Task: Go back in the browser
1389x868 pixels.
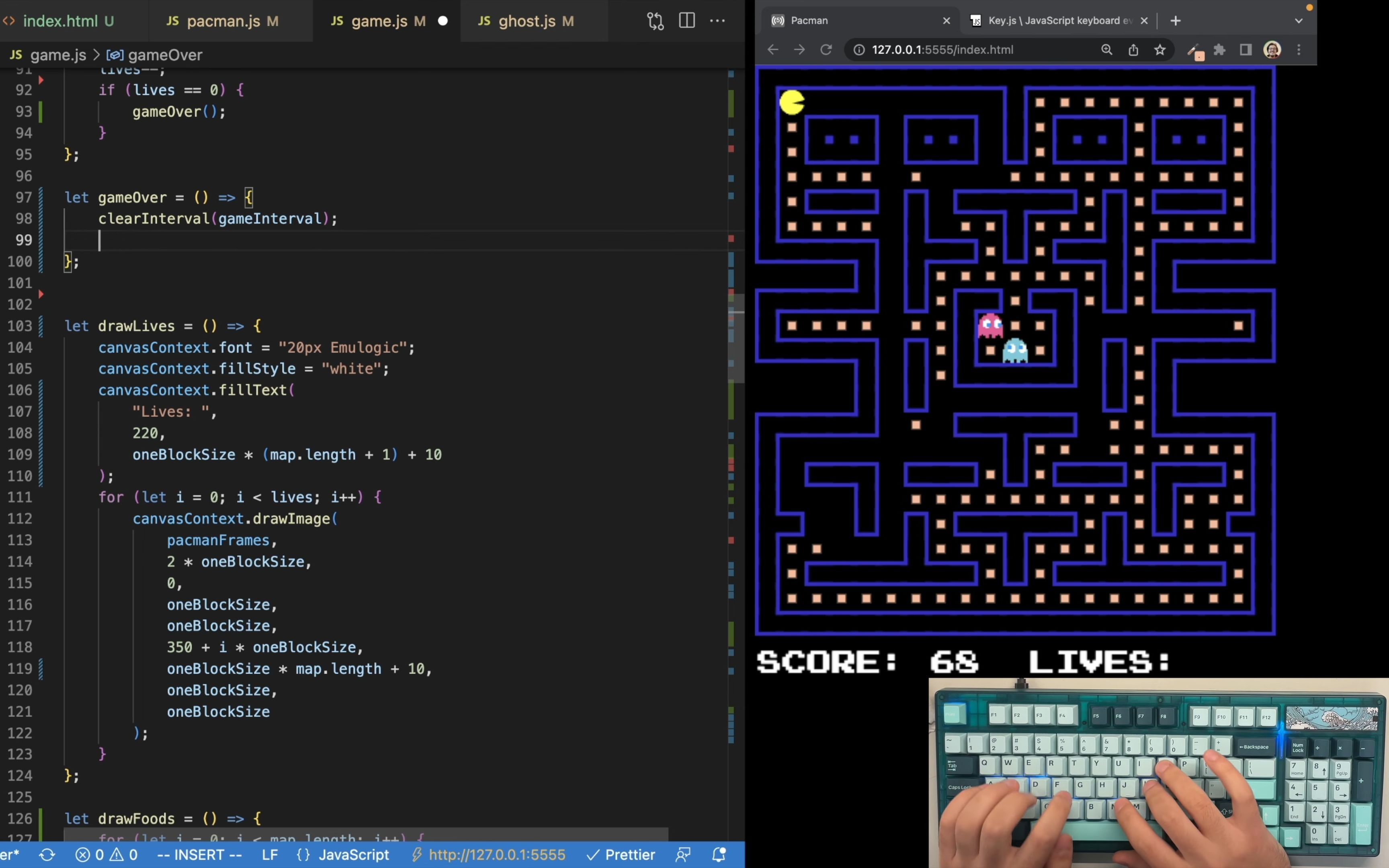Action: (x=772, y=50)
